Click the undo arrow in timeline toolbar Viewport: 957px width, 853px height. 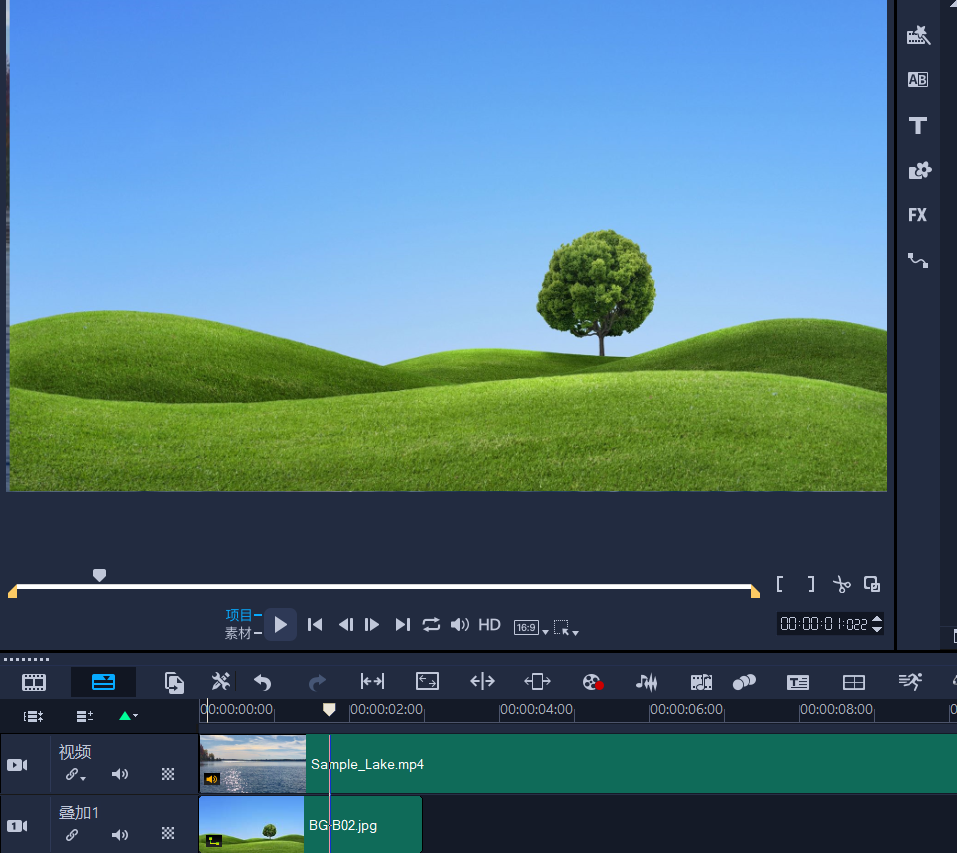click(263, 682)
